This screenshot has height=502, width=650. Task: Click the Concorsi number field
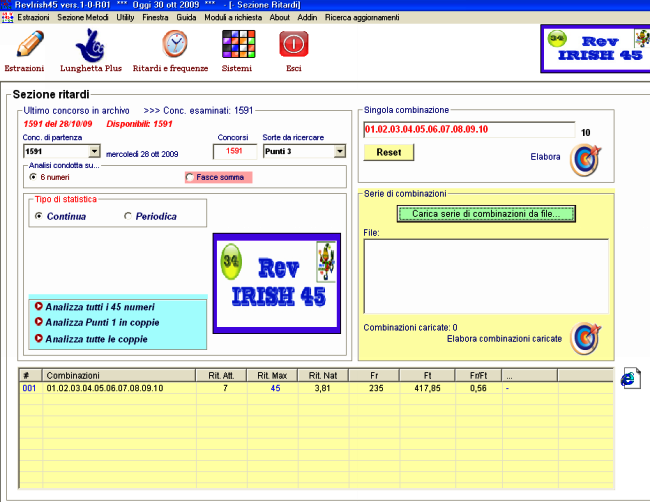coord(235,151)
